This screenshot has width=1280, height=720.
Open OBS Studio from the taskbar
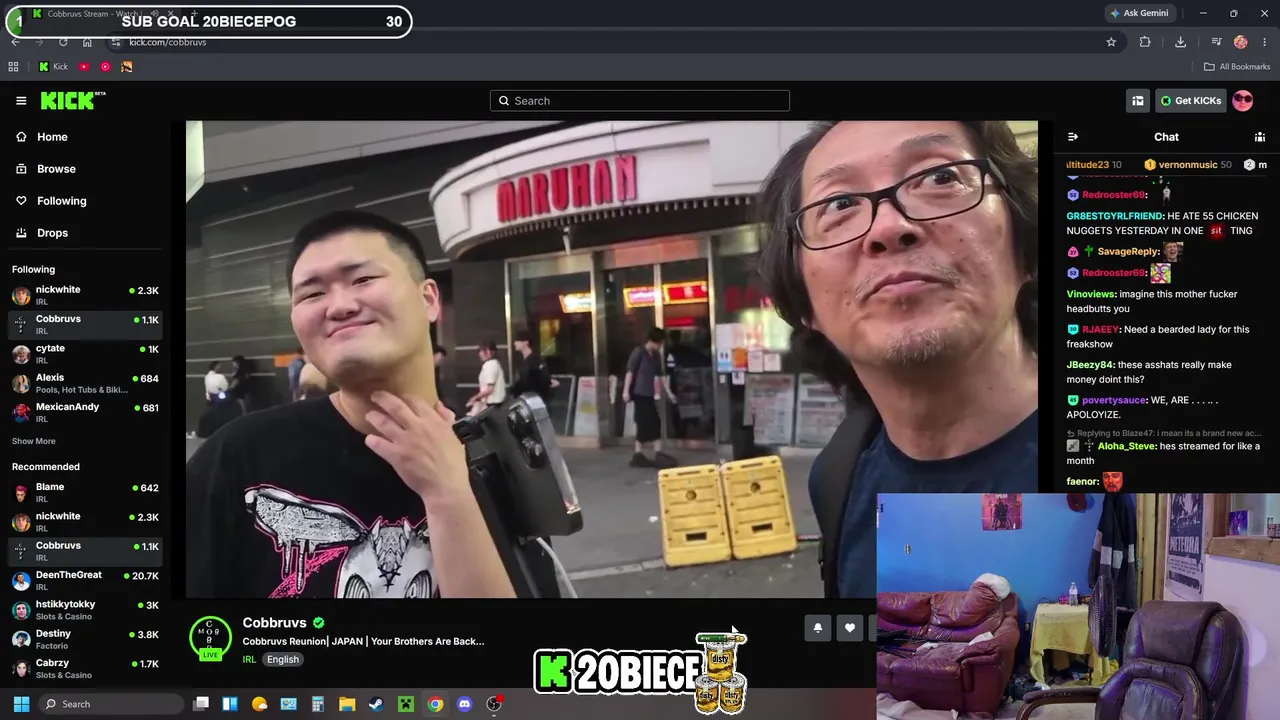493,704
